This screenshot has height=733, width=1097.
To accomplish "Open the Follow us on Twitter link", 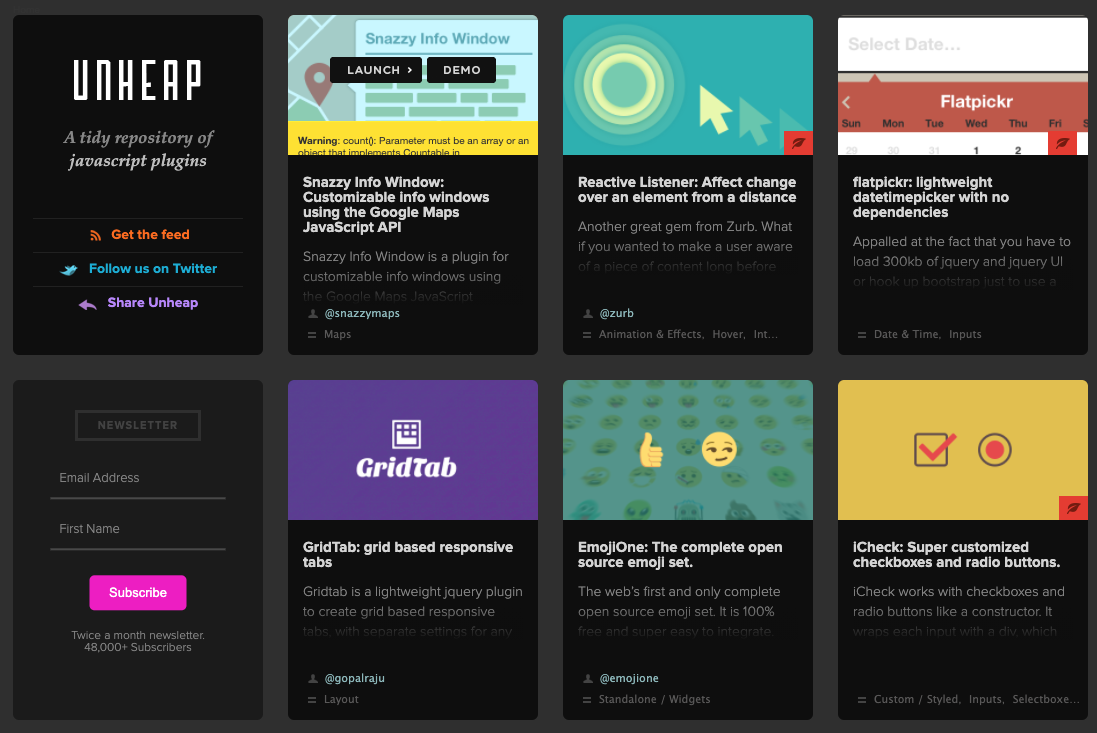I will [x=153, y=269].
